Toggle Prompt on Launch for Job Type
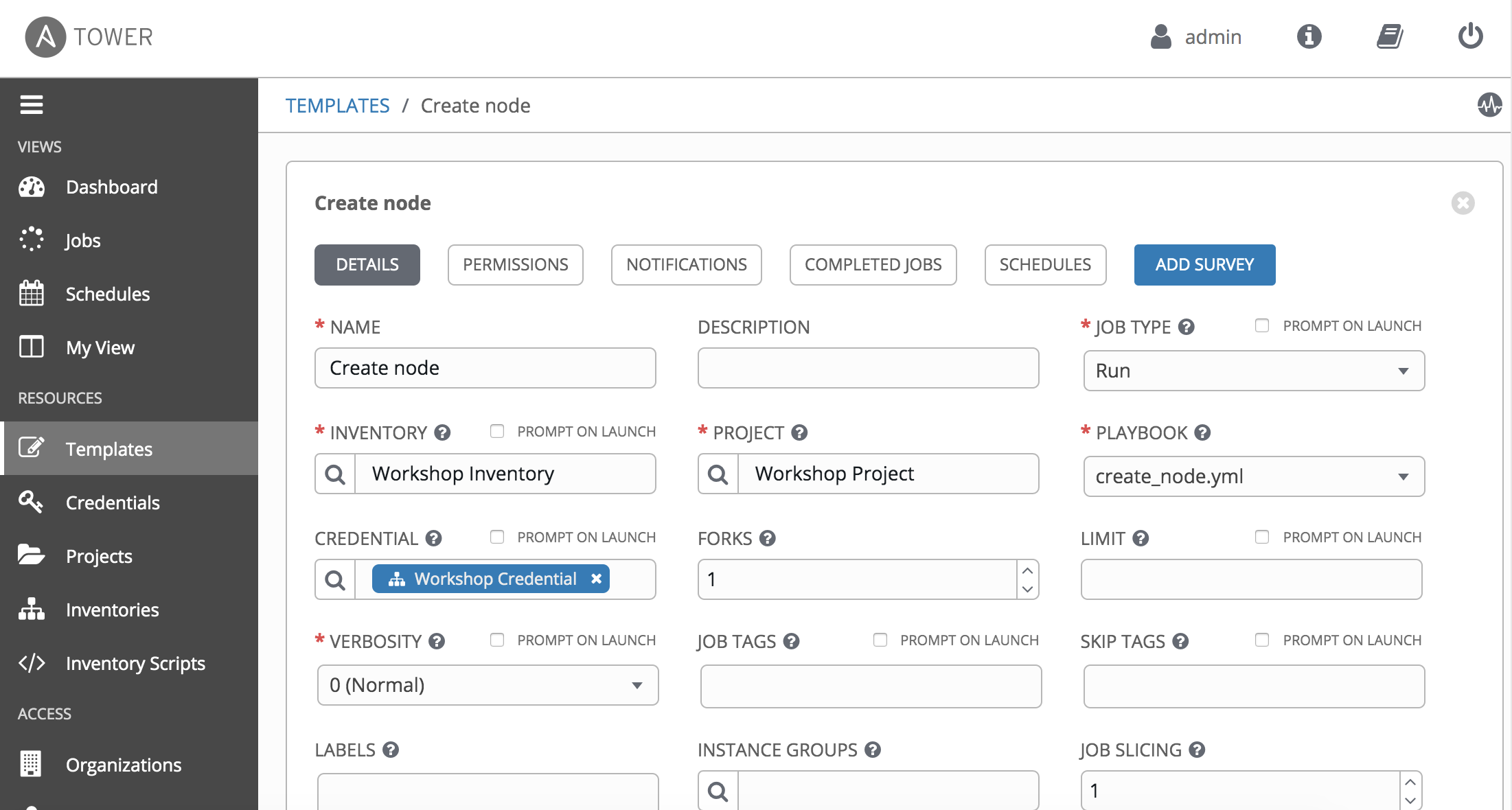 1264,326
